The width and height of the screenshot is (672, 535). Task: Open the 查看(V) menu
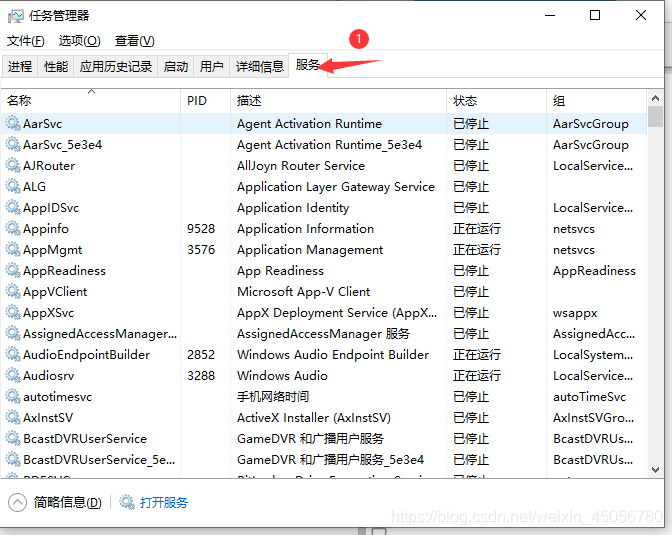click(x=135, y=41)
